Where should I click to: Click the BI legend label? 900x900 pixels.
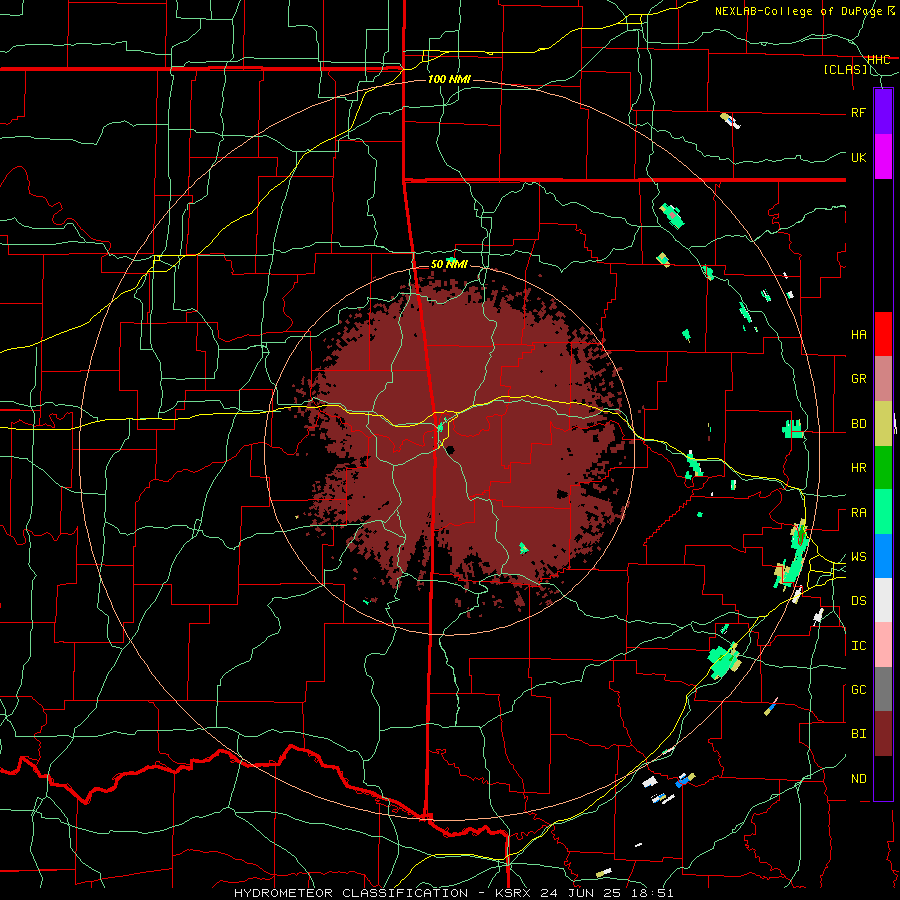858,734
